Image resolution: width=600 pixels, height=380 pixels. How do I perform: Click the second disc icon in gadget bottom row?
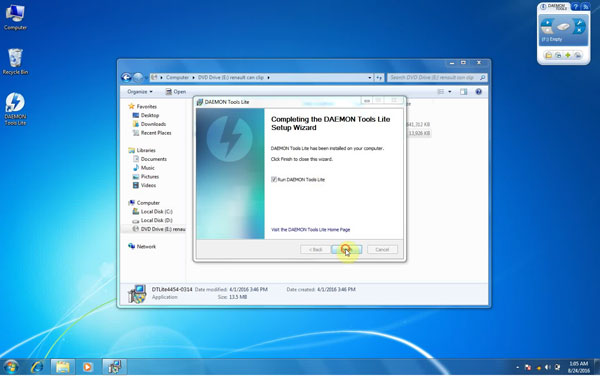point(558,55)
